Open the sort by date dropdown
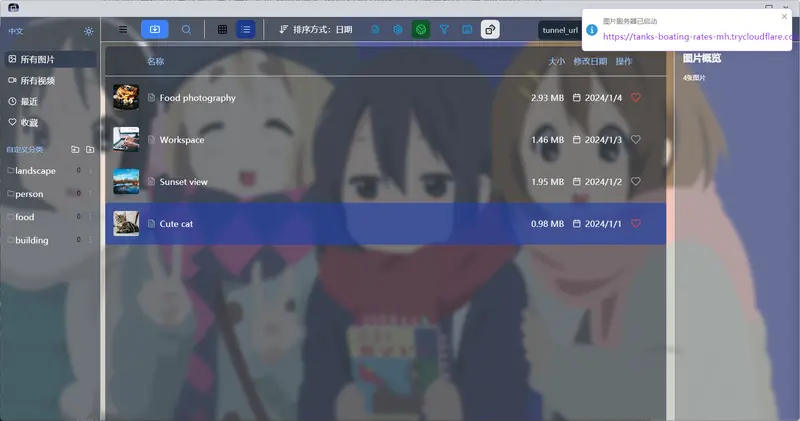800x421 pixels. (x=315, y=30)
